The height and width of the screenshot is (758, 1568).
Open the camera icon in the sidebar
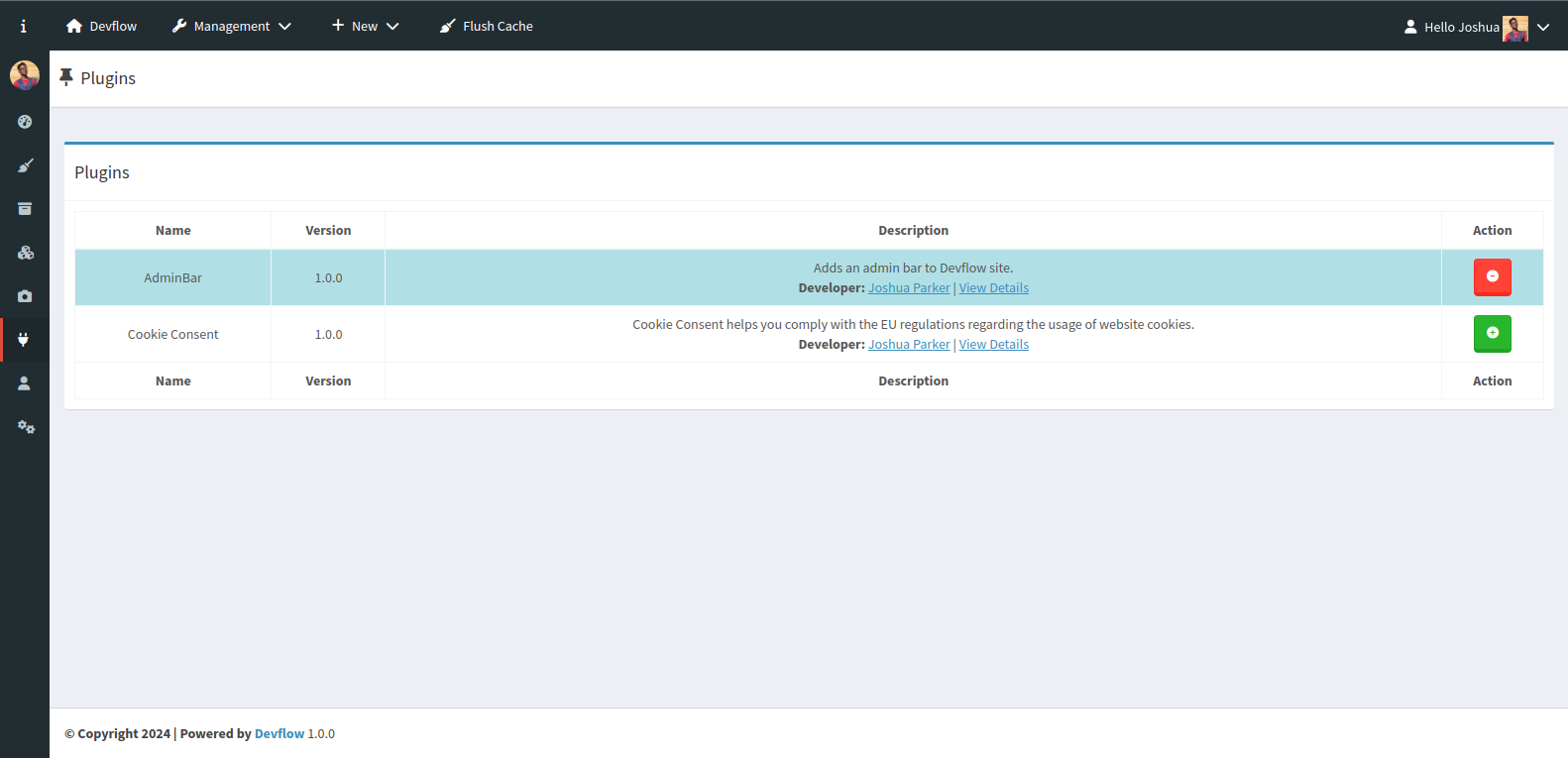tap(25, 296)
